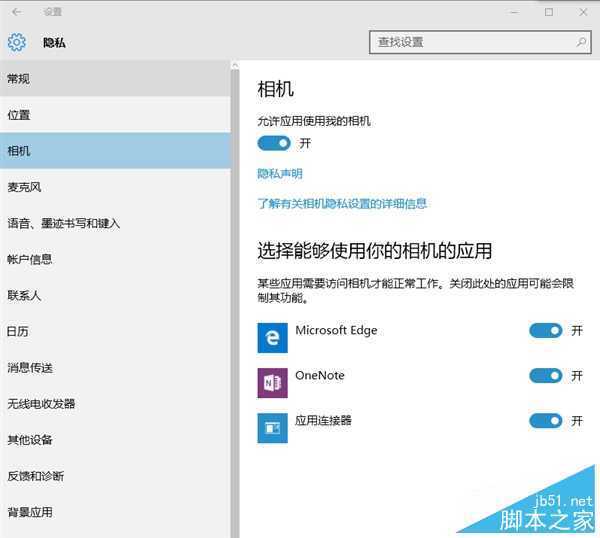Minimize the settings window

point(514,12)
